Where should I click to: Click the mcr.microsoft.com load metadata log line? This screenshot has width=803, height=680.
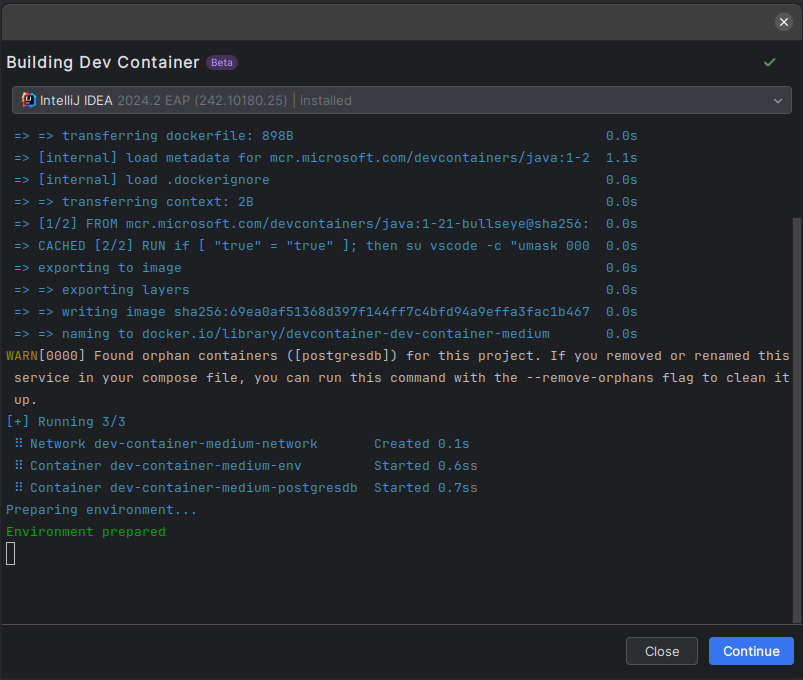pyautogui.click(x=326, y=158)
